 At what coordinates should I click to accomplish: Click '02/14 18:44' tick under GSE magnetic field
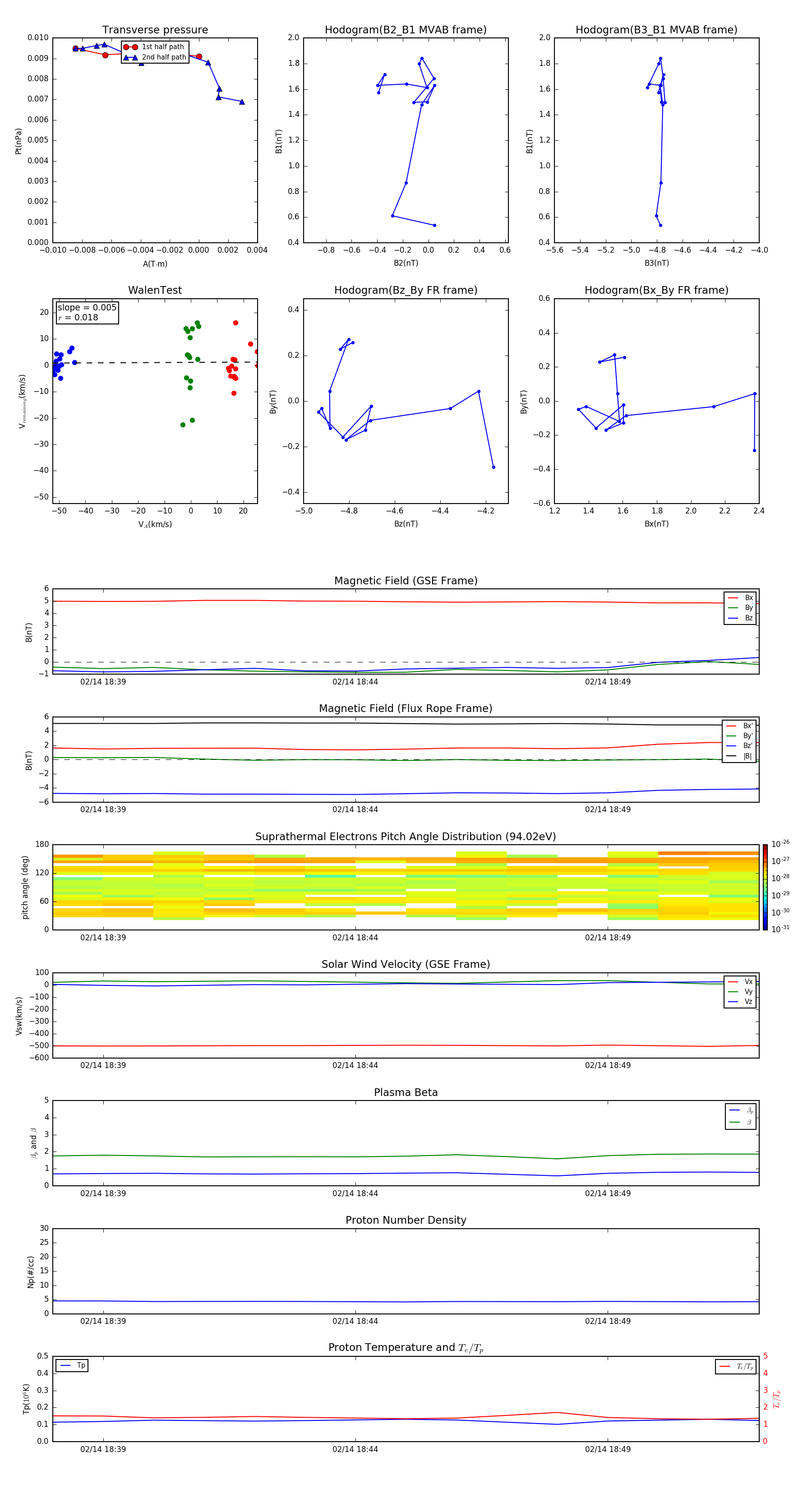355,682
